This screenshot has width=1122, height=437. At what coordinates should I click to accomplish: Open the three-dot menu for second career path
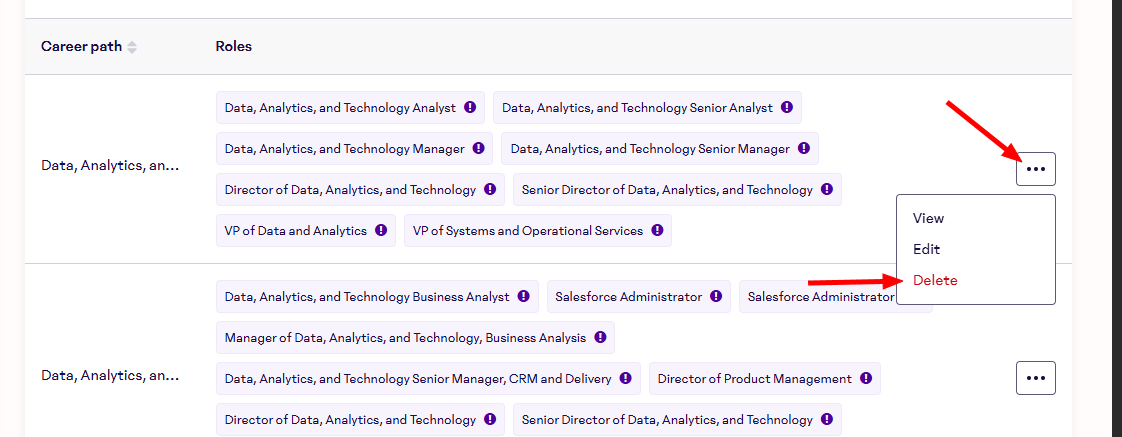1036,378
